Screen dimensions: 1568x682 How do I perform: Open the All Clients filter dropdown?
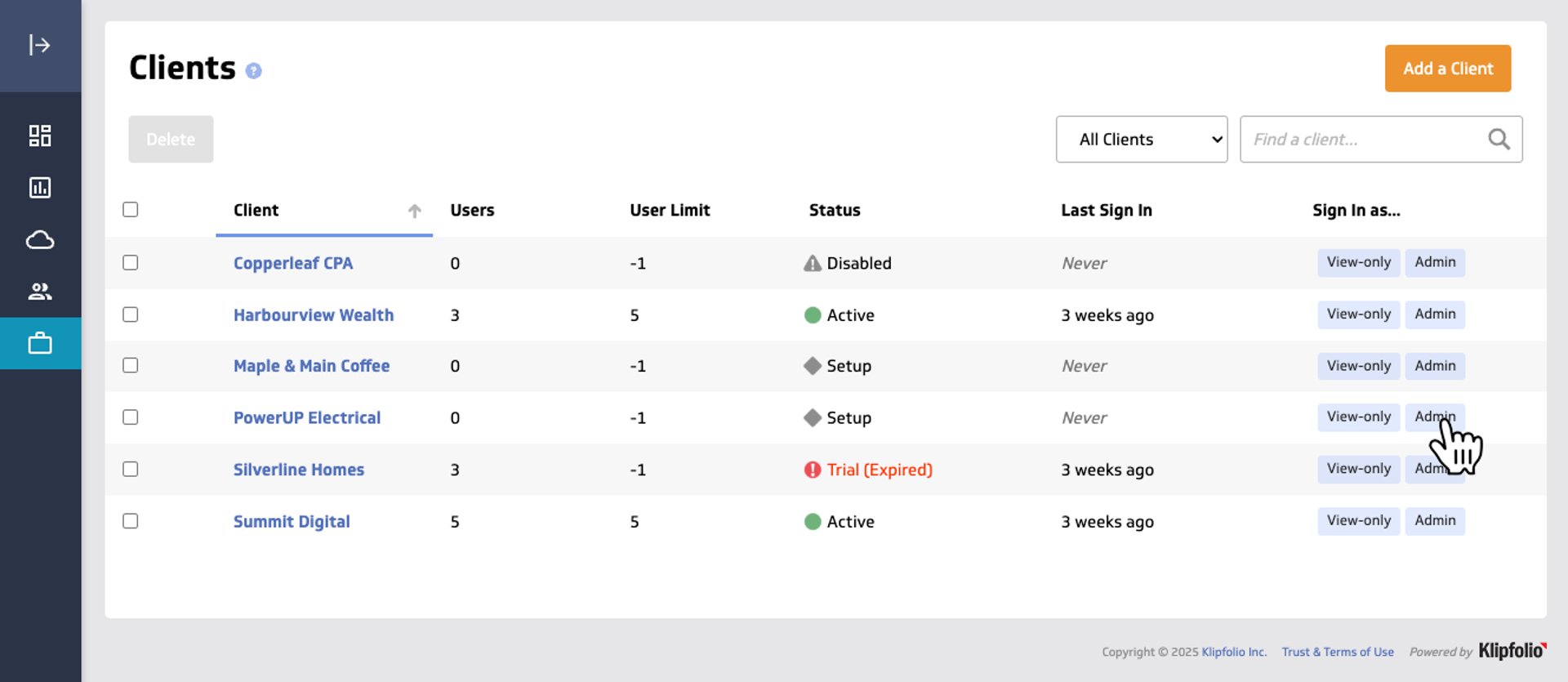[x=1141, y=140]
